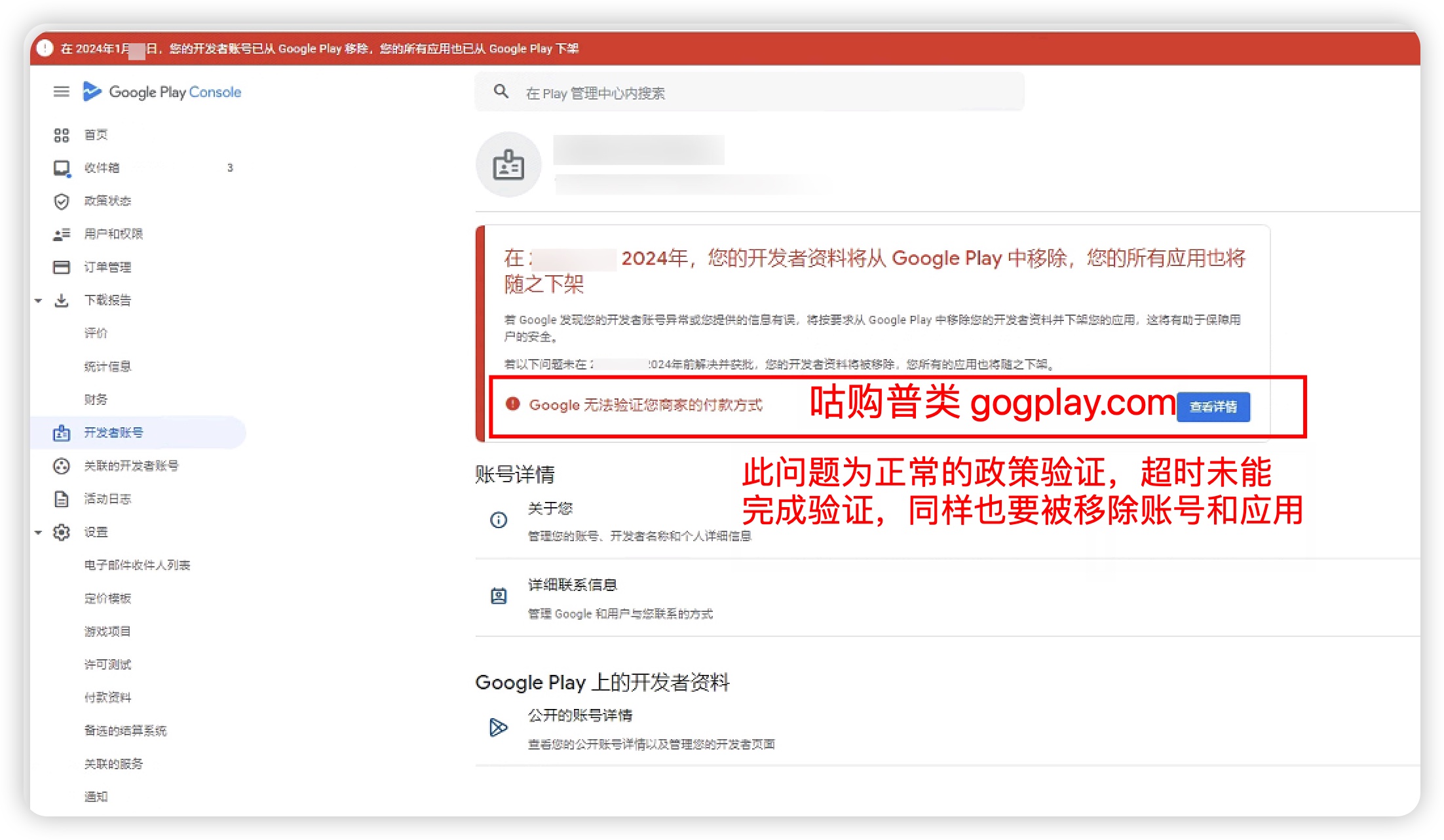Click the Play icon by 公开的账号详情

click(499, 727)
